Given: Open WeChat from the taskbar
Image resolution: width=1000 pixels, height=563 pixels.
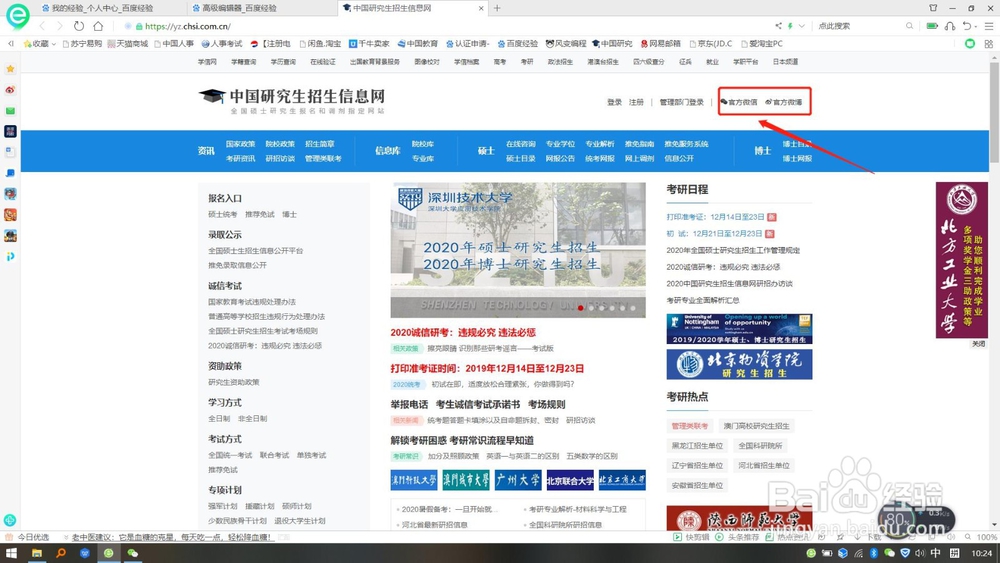Looking at the screenshot, I should [133, 553].
